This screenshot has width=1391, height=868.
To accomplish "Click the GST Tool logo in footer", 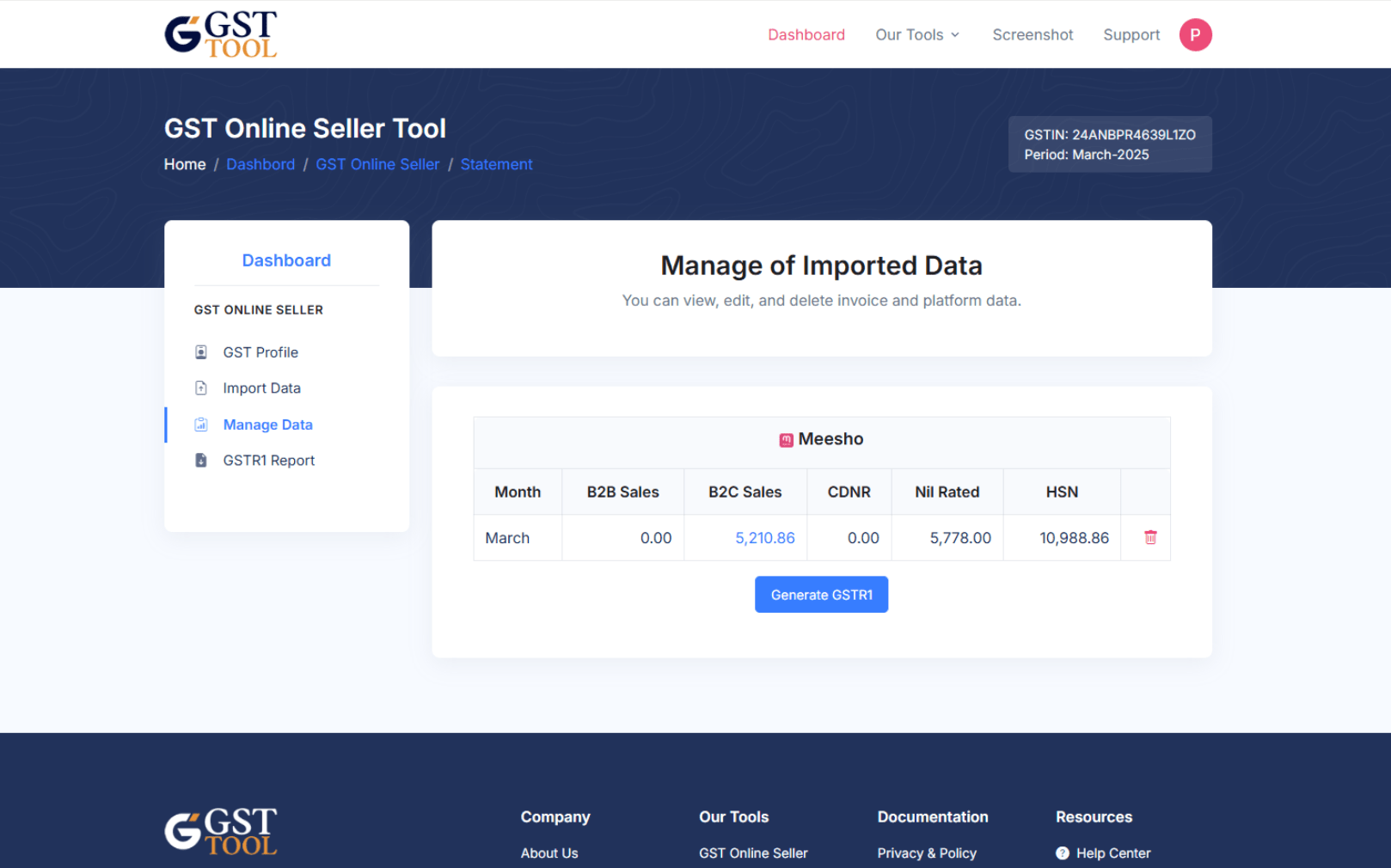I will coord(221,831).
